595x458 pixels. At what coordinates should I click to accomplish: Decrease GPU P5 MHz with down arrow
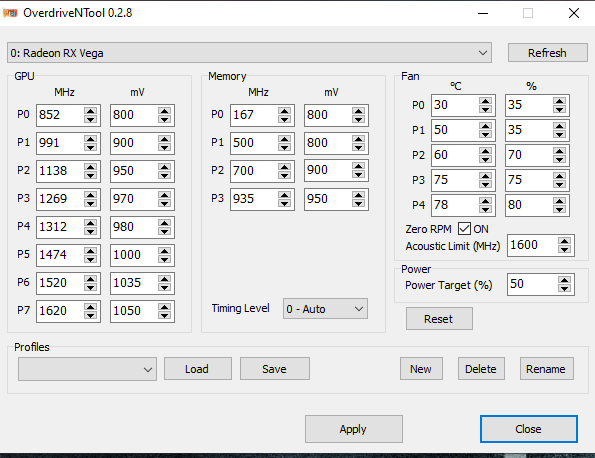(90, 260)
